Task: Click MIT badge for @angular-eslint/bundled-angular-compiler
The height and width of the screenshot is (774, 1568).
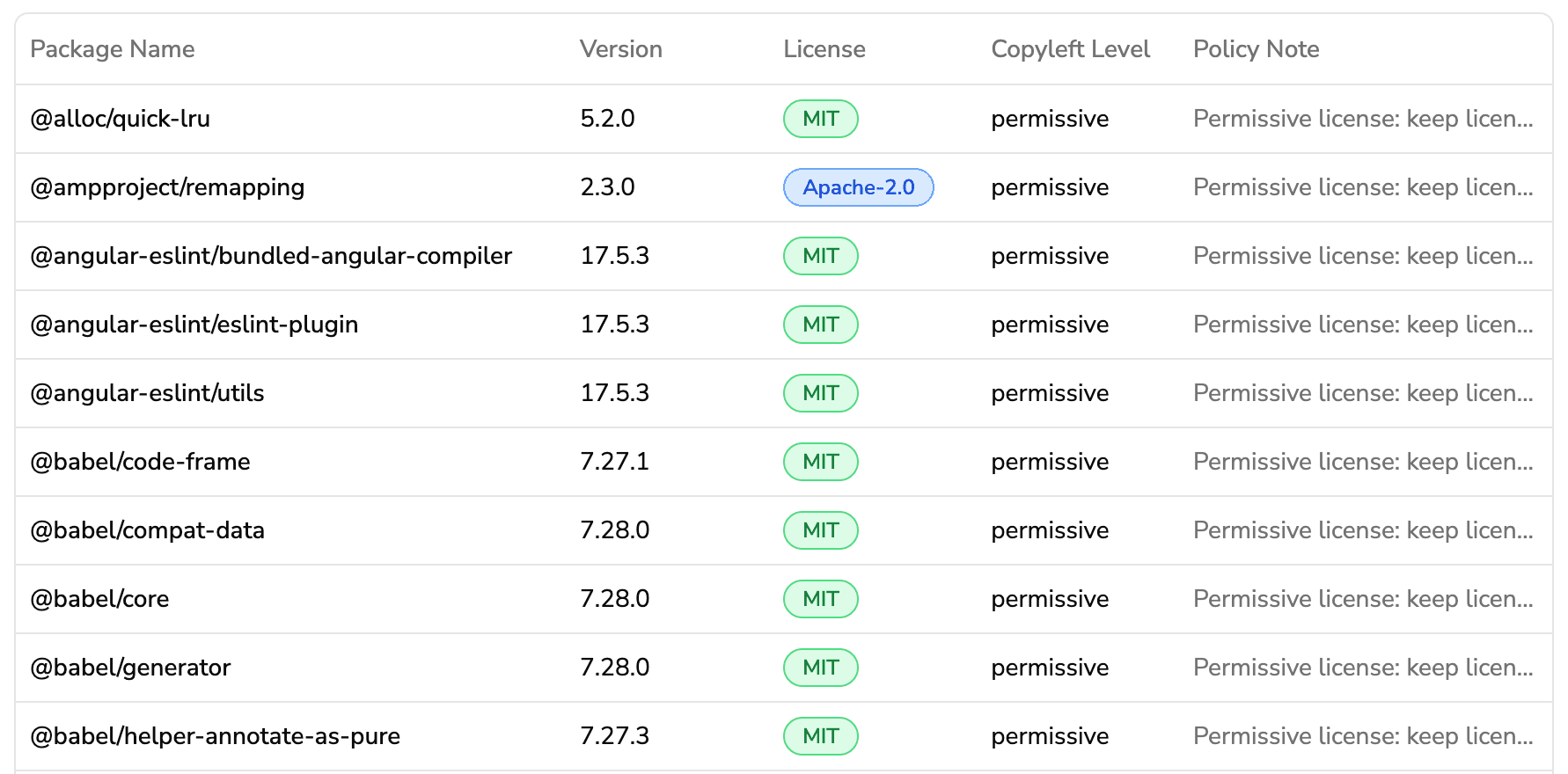Action: click(820, 256)
